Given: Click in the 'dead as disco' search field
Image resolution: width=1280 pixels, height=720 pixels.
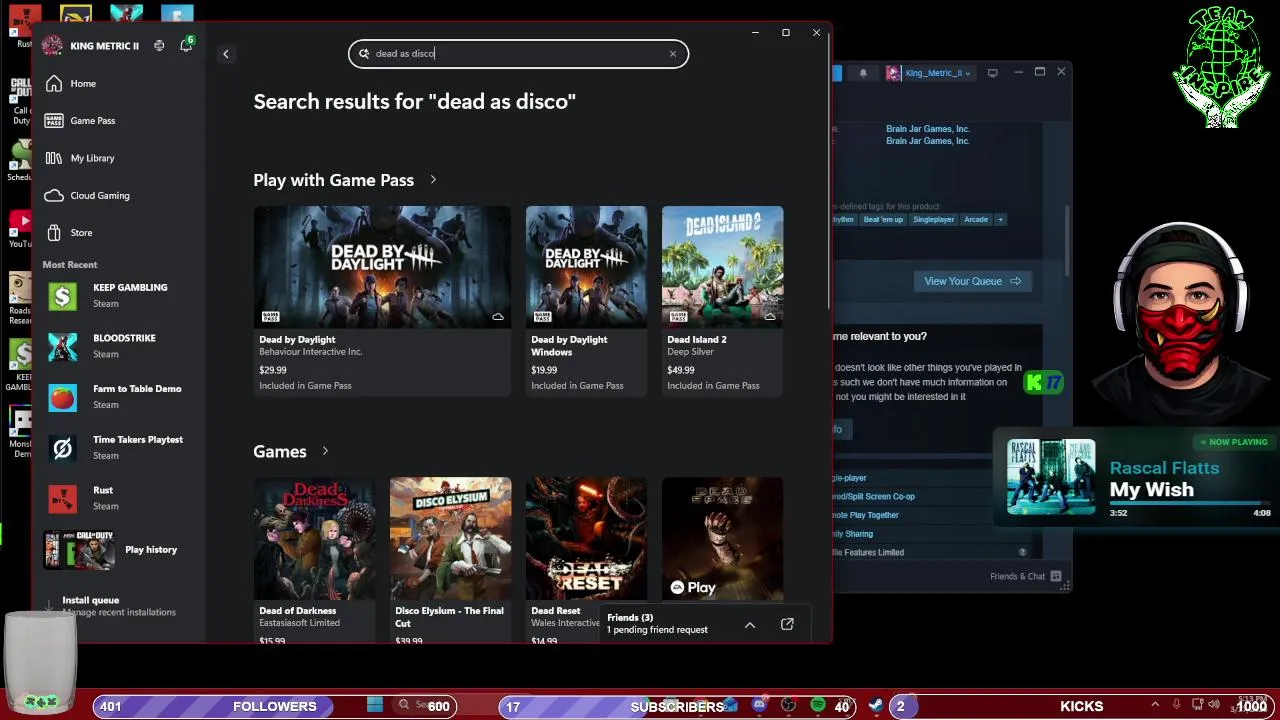Looking at the screenshot, I should 518,54.
